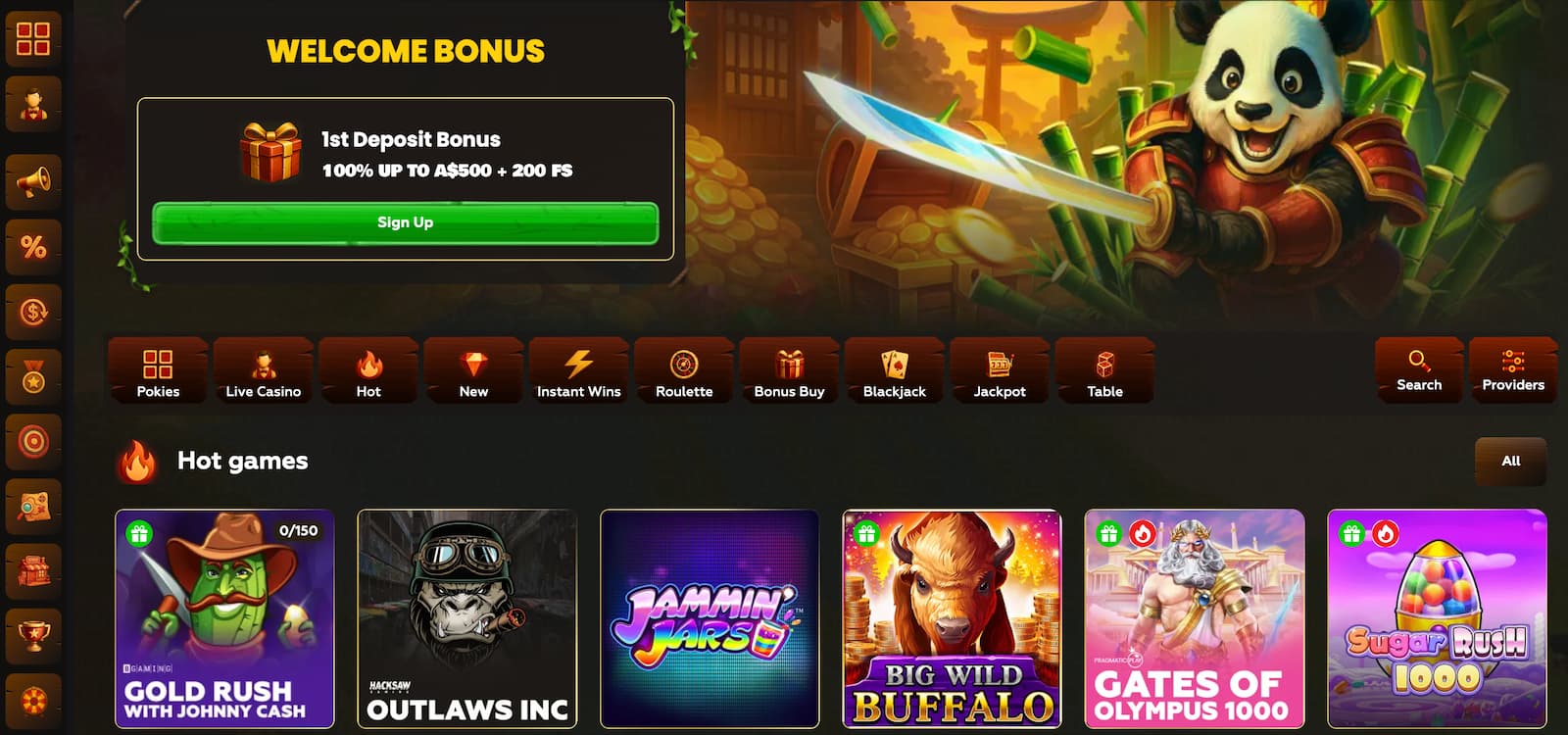Open the treasure map sidebar icon

pos(33,507)
